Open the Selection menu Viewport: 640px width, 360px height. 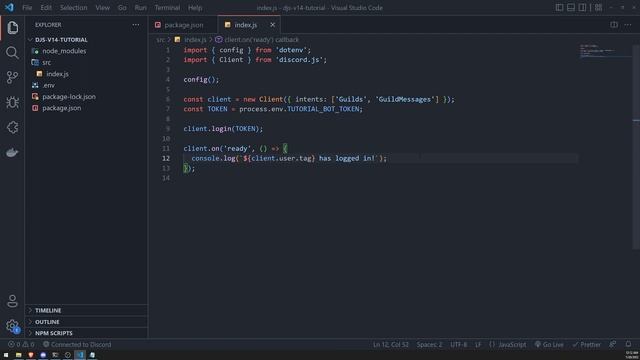click(73, 7)
